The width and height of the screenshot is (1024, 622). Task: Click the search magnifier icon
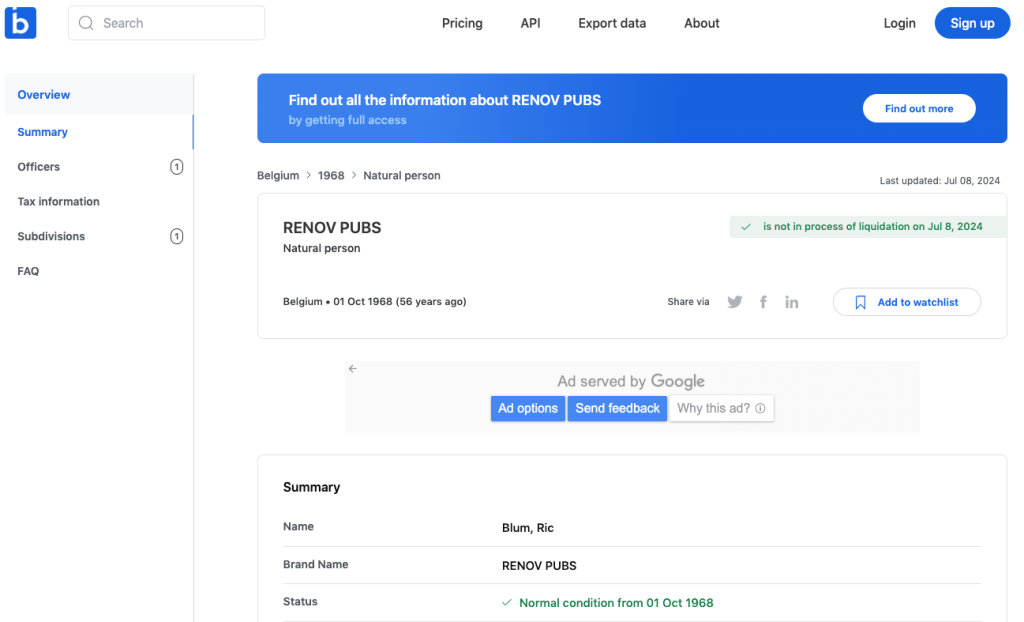coord(86,23)
